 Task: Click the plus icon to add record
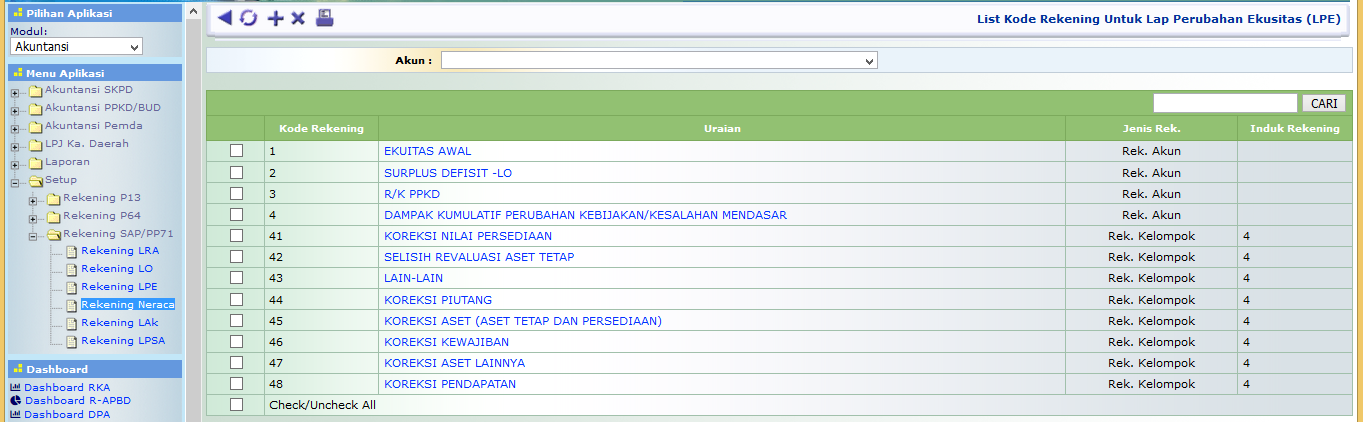click(x=275, y=18)
